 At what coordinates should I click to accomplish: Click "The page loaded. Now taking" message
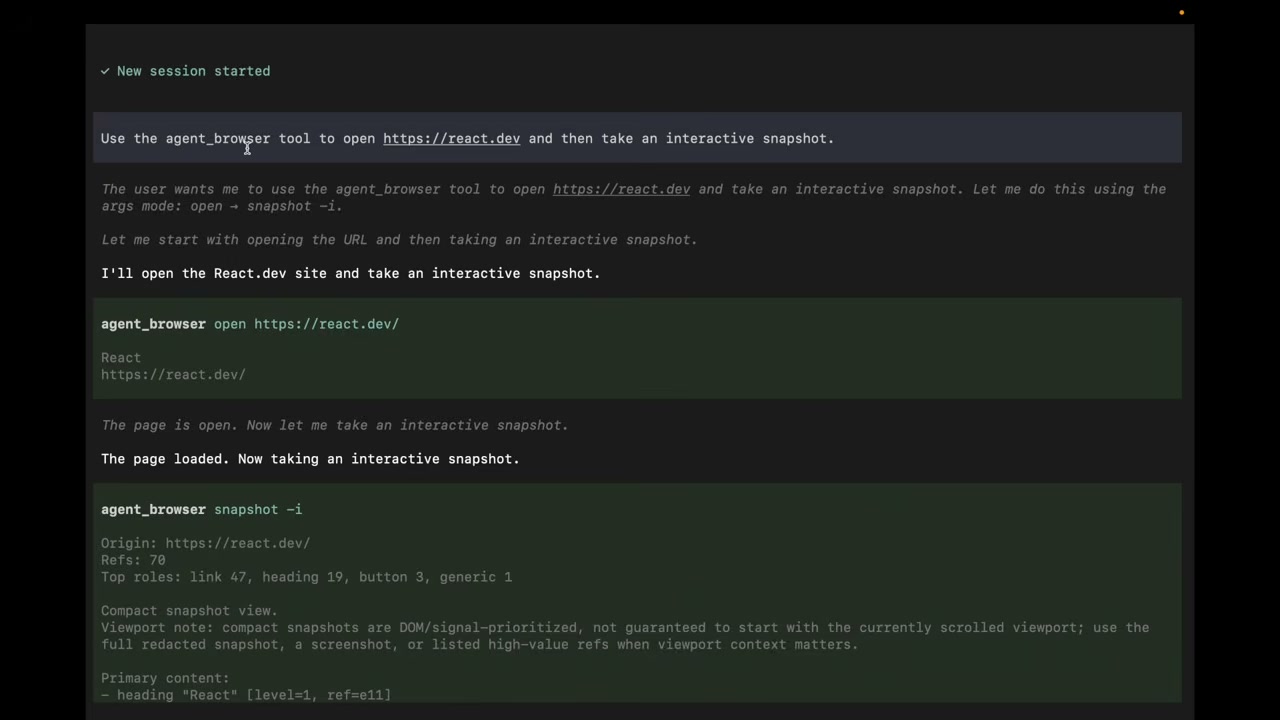click(310, 459)
